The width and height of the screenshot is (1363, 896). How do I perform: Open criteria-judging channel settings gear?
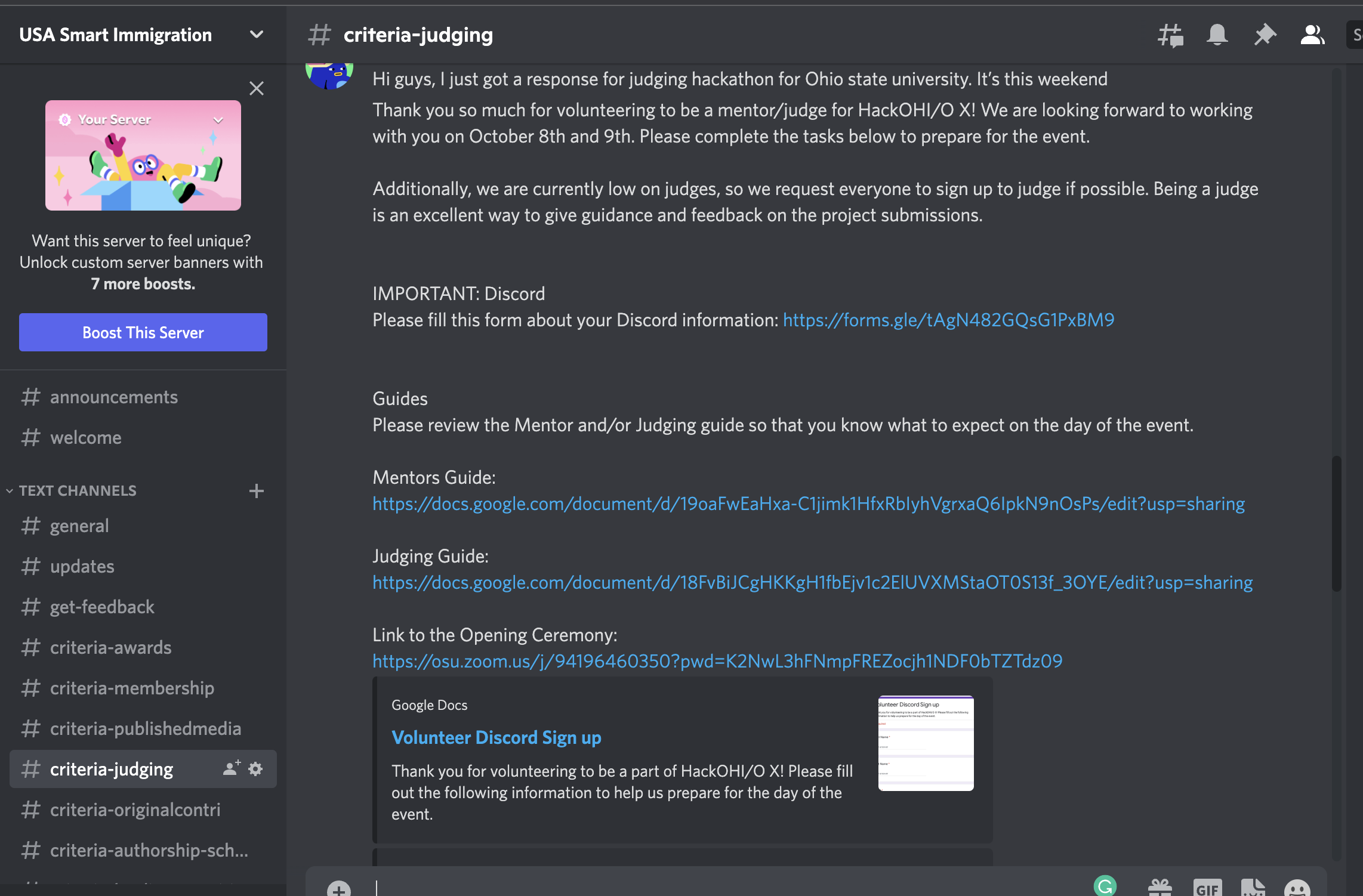(255, 769)
